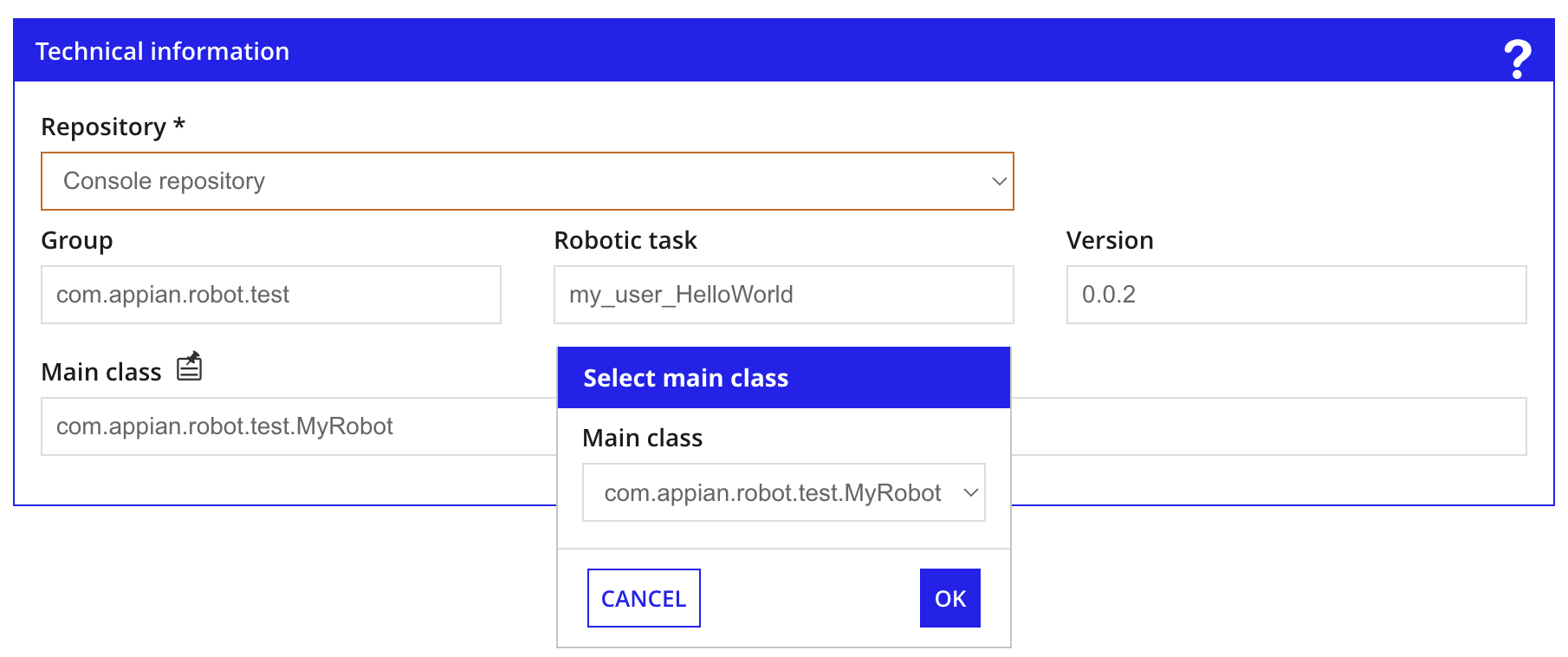Viewport: 1568px width, 657px height.
Task: Expand the Main class dropdown in dialog
Action: coord(784,492)
